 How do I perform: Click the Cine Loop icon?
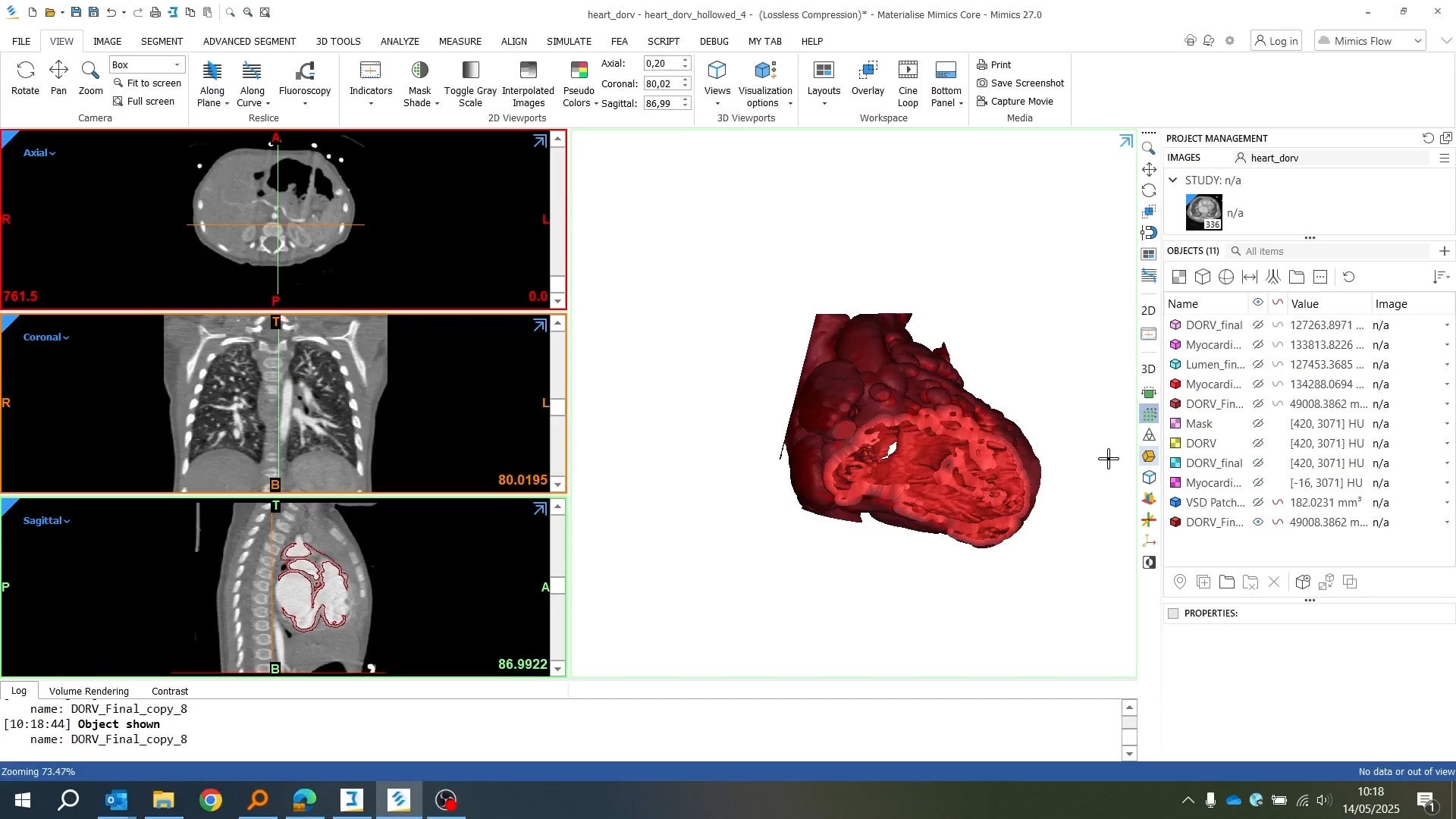[908, 71]
